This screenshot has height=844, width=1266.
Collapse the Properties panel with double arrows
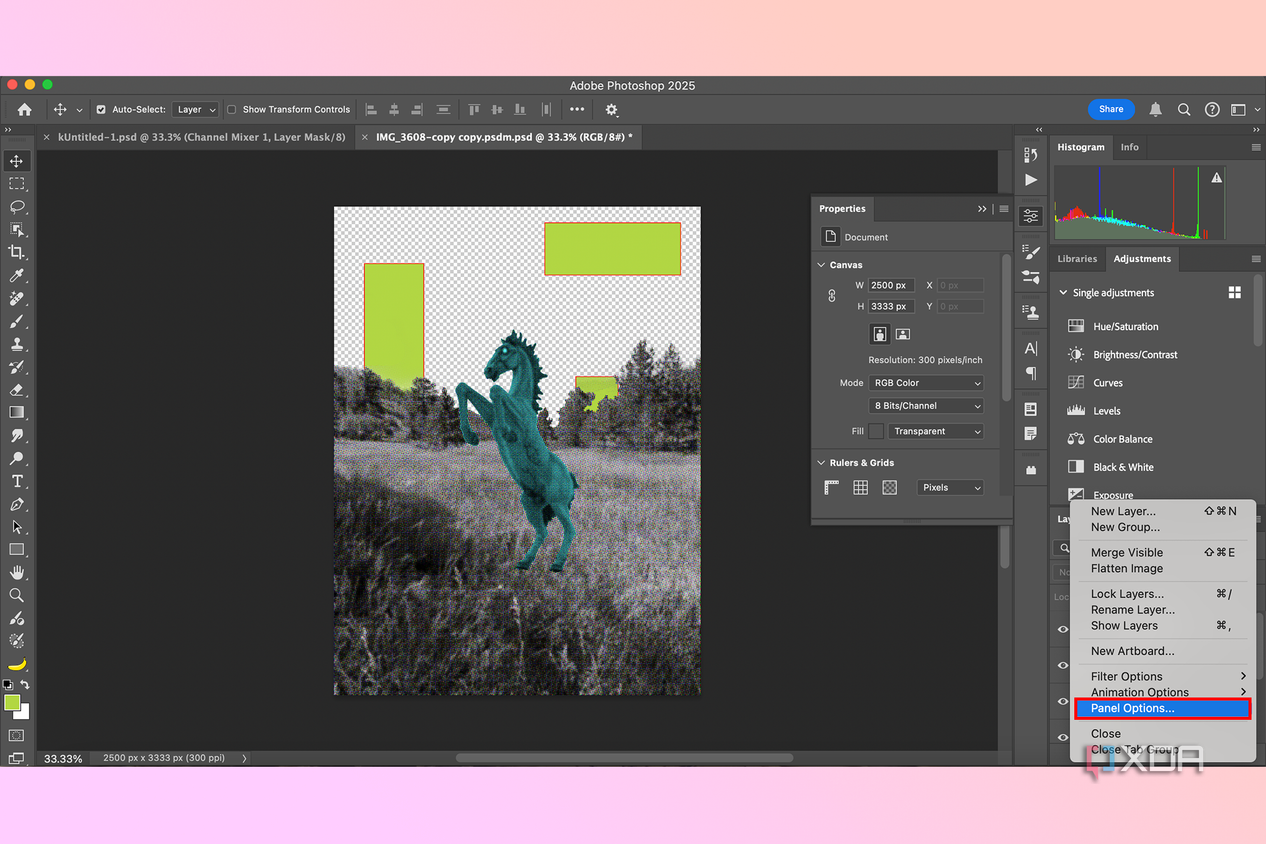click(x=982, y=209)
